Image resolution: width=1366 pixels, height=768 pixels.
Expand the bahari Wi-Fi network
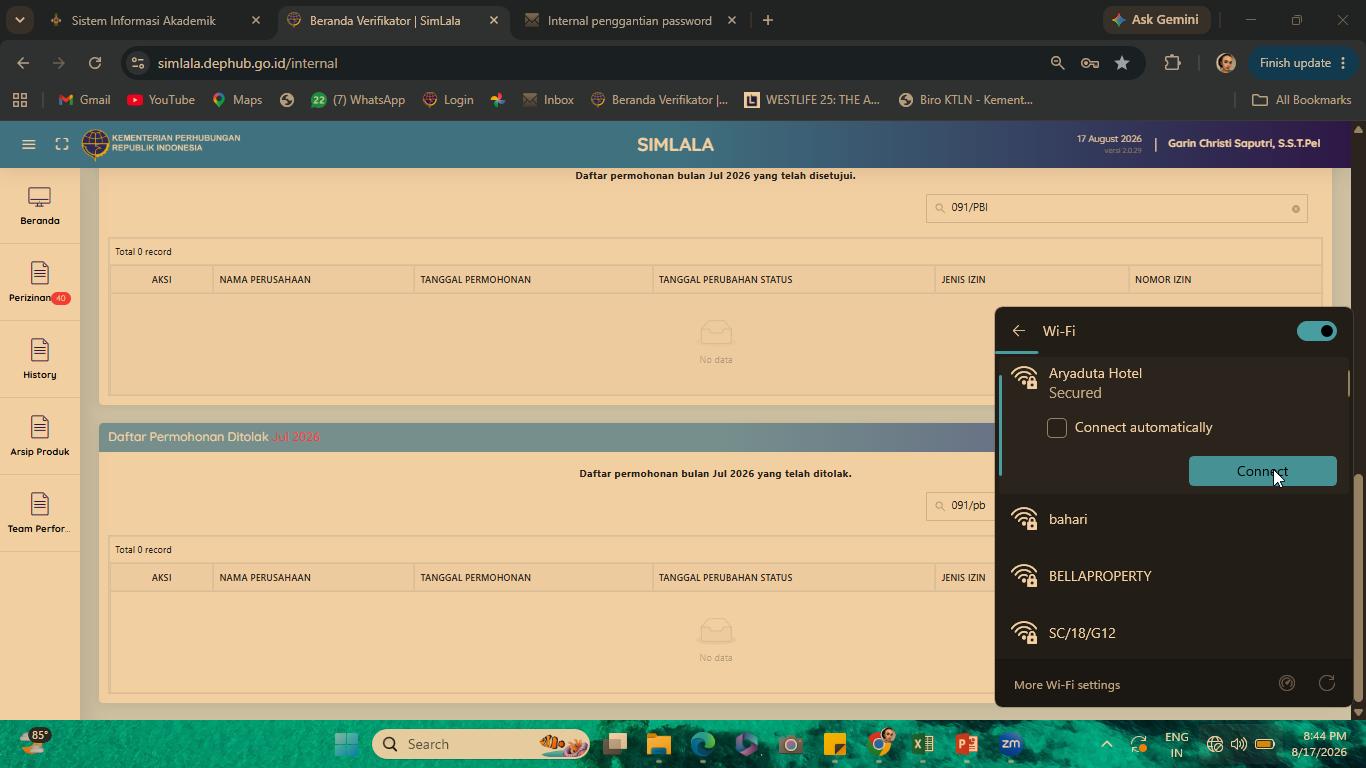[x=1172, y=519]
